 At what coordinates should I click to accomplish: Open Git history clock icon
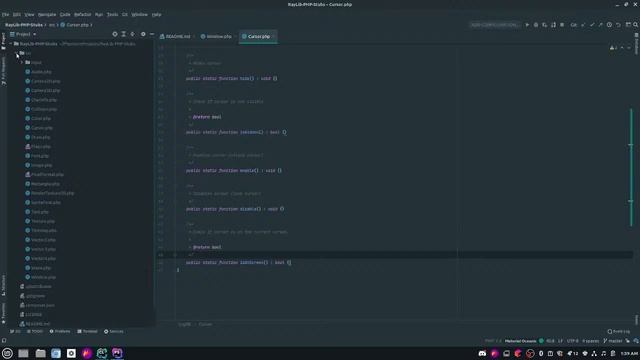609,25
